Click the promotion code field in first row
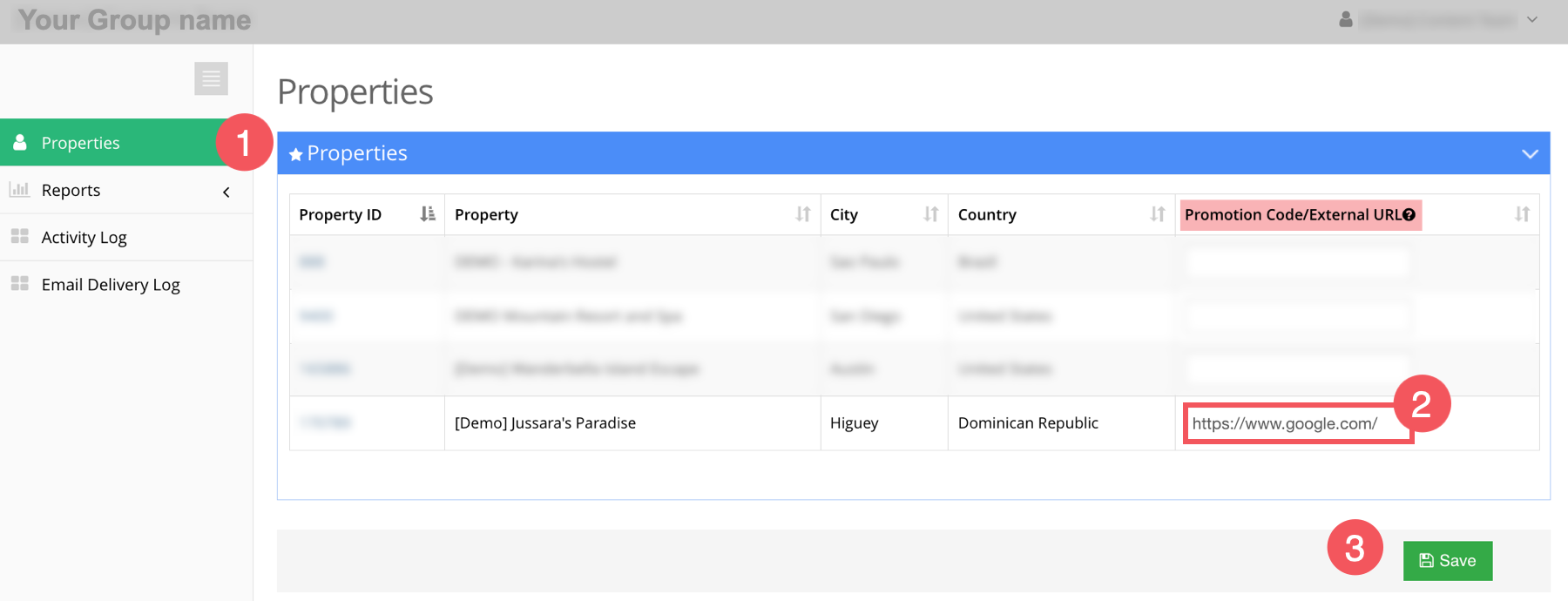Image resolution: width=1568 pixels, height=601 pixels. (1296, 262)
